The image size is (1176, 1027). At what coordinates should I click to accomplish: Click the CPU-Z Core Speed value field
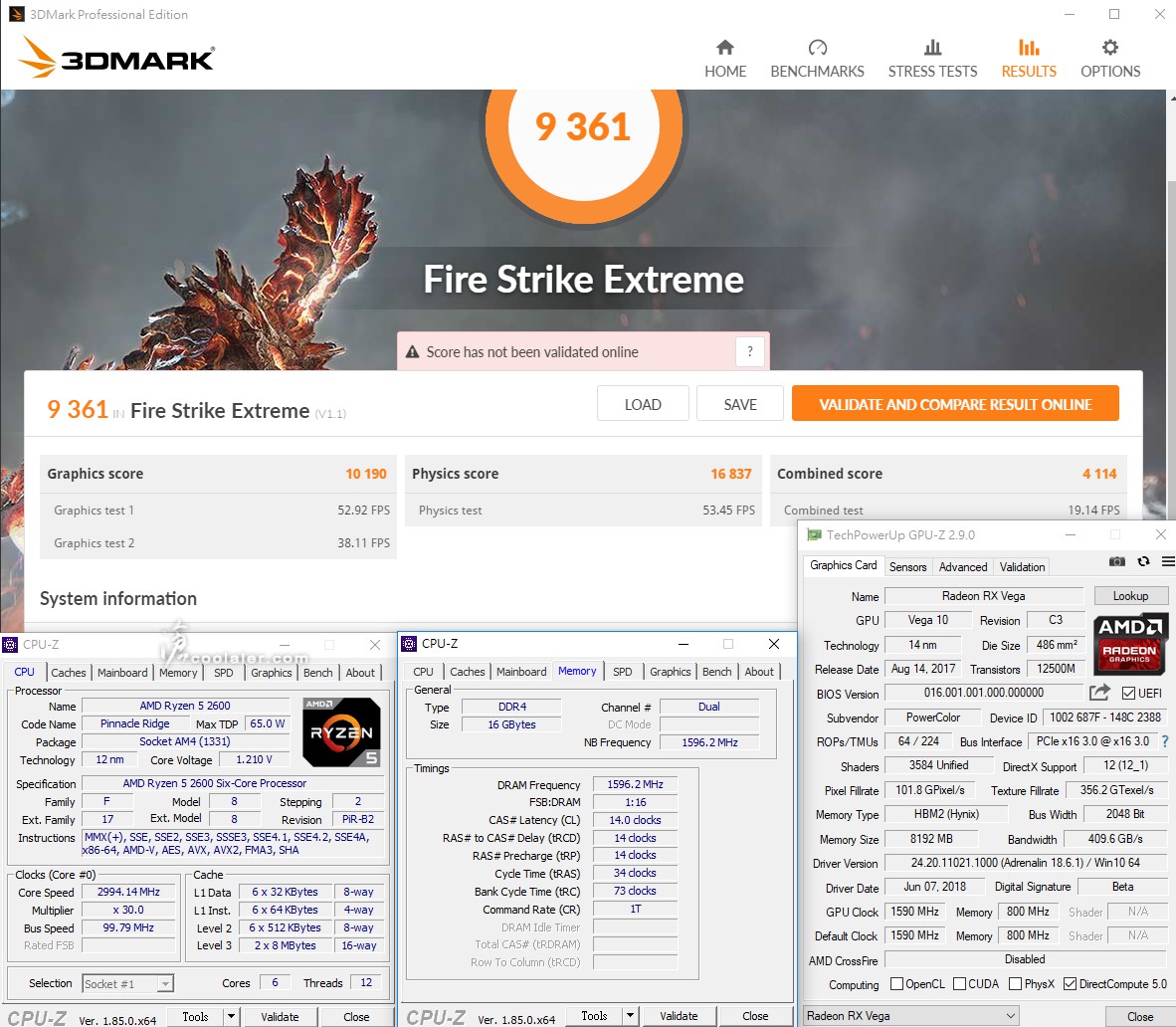click(x=128, y=892)
